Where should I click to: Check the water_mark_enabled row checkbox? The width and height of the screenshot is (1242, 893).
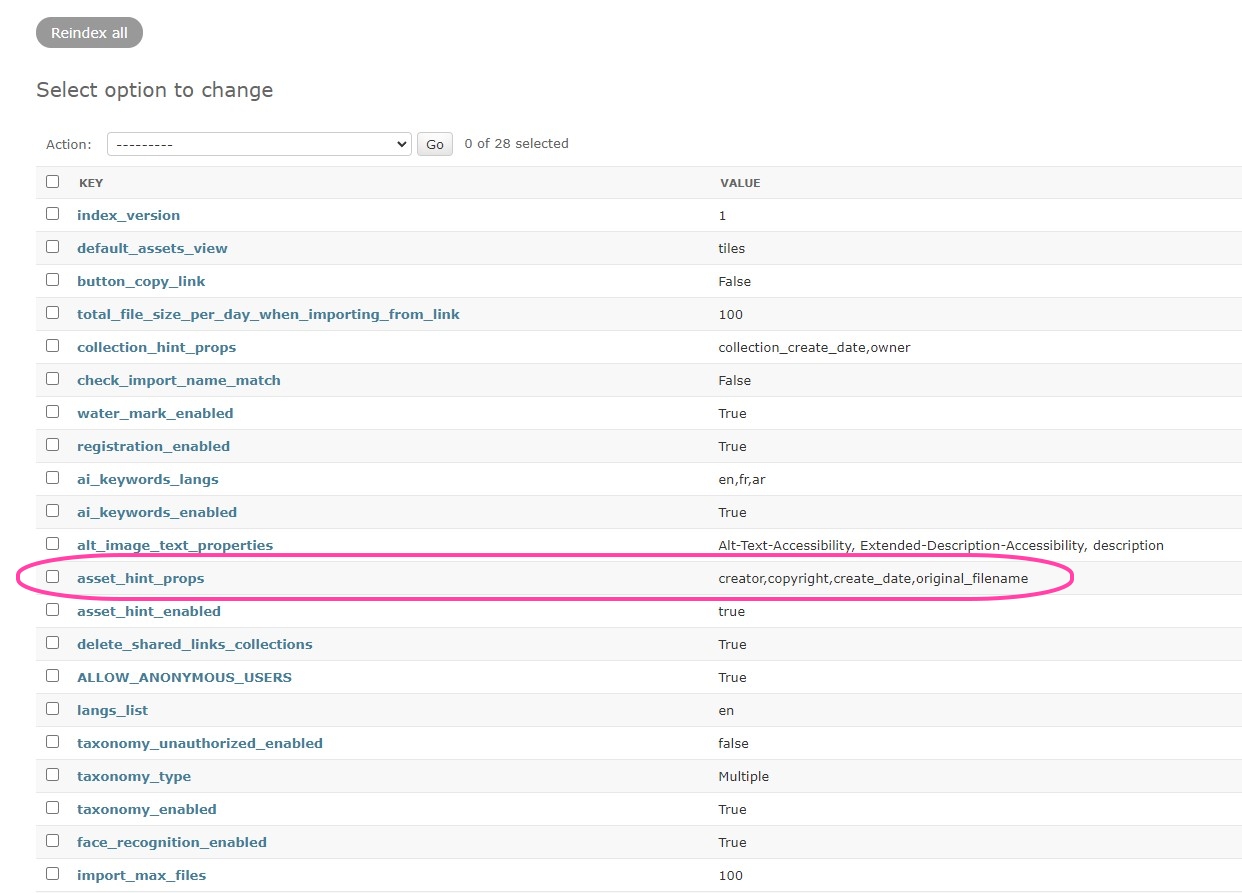[52, 412]
